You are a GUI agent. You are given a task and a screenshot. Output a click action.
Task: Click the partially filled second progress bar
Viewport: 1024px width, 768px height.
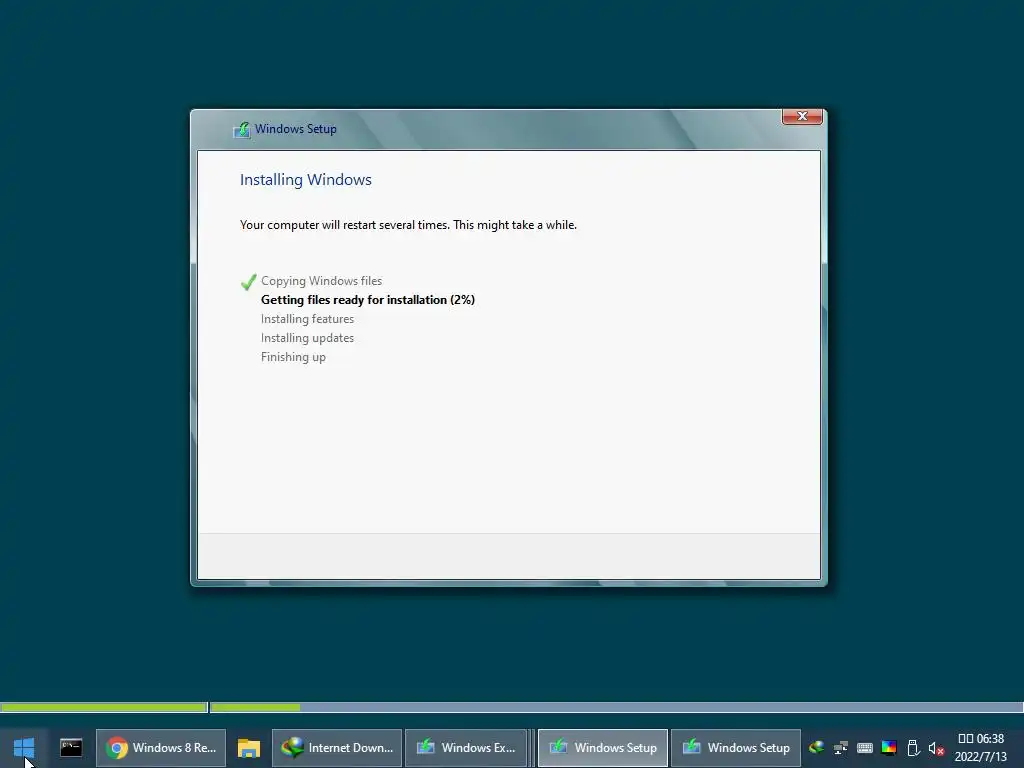616,707
